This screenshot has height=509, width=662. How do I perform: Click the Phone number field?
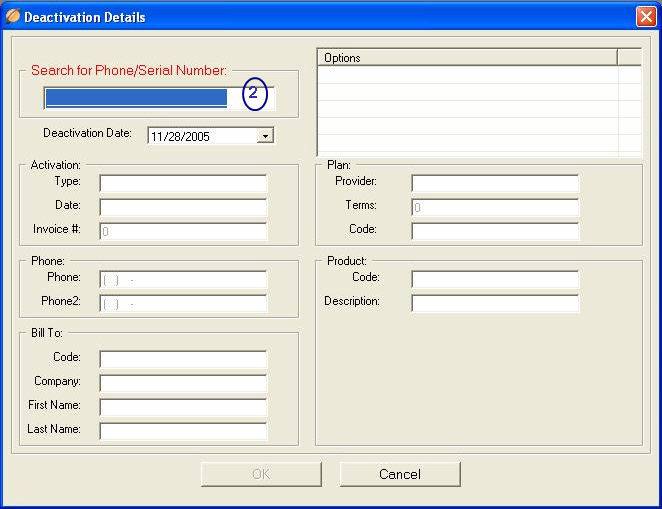[x=183, y=279]
